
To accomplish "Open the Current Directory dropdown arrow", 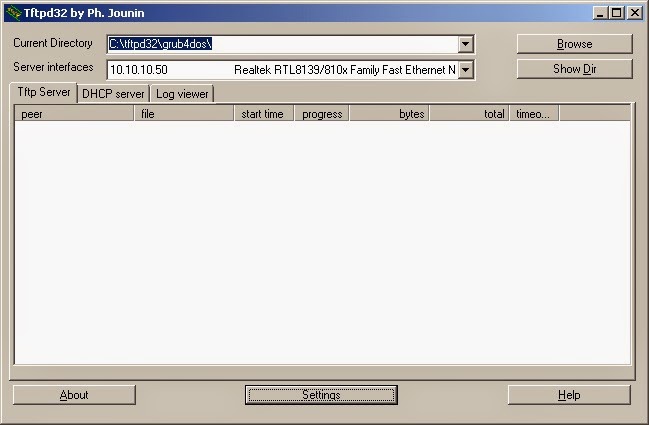I will pos(466,44).
